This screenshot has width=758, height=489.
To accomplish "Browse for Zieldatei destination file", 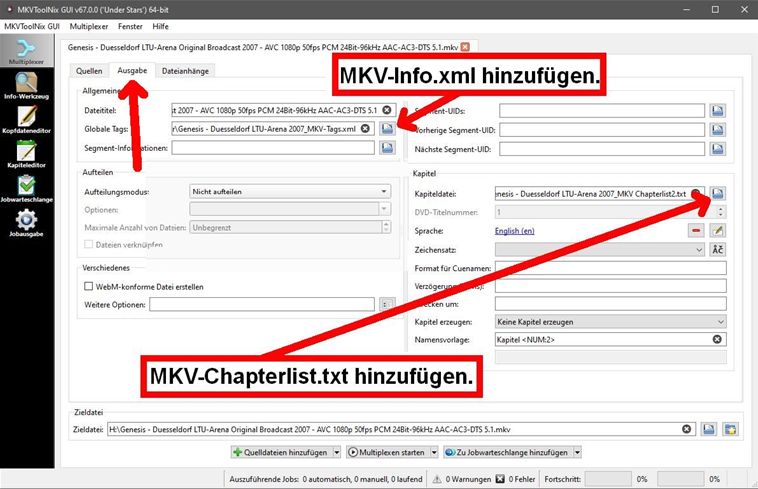I will click(709, 429).
